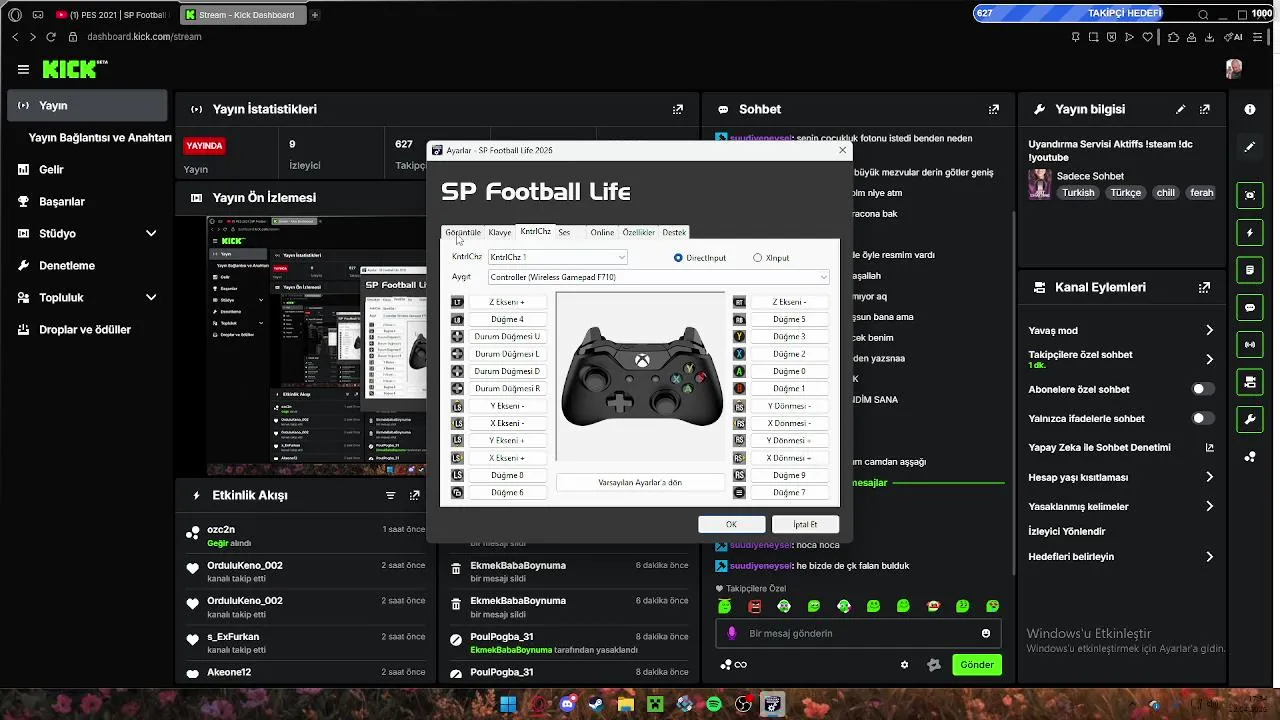This screenshot has width=1280, height=720.
Task: Open Discord from the taskbar
Action: (569, 704)
